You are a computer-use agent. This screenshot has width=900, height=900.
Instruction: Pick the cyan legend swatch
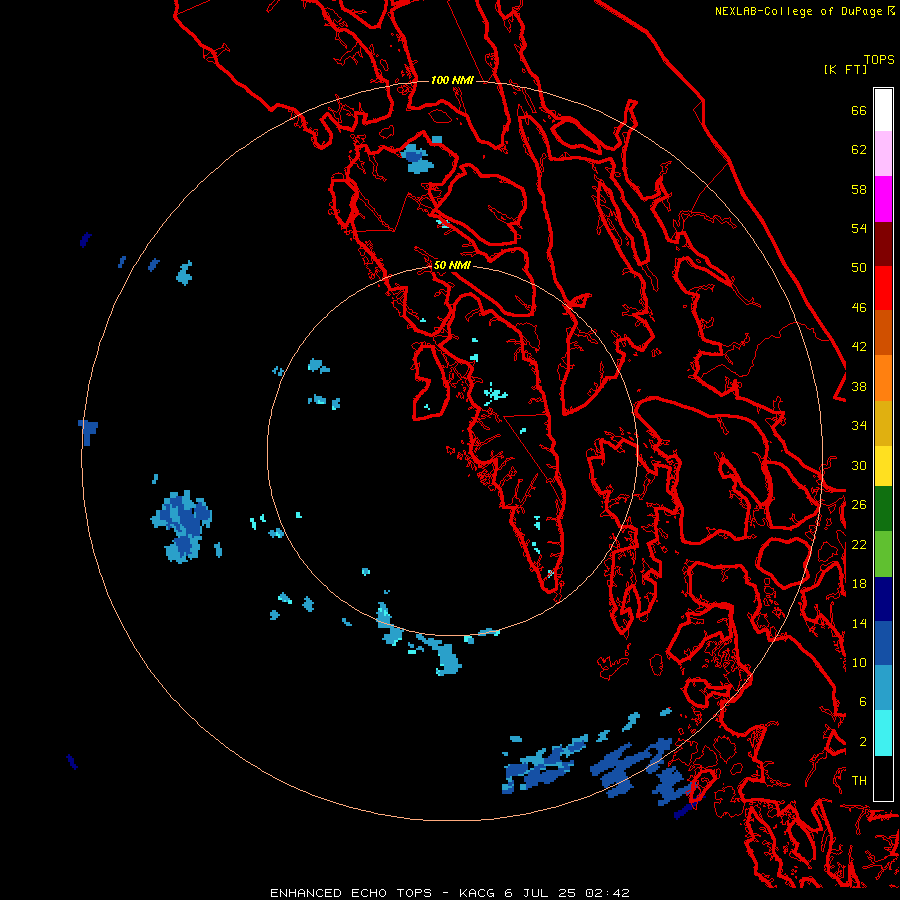[883, 733]
